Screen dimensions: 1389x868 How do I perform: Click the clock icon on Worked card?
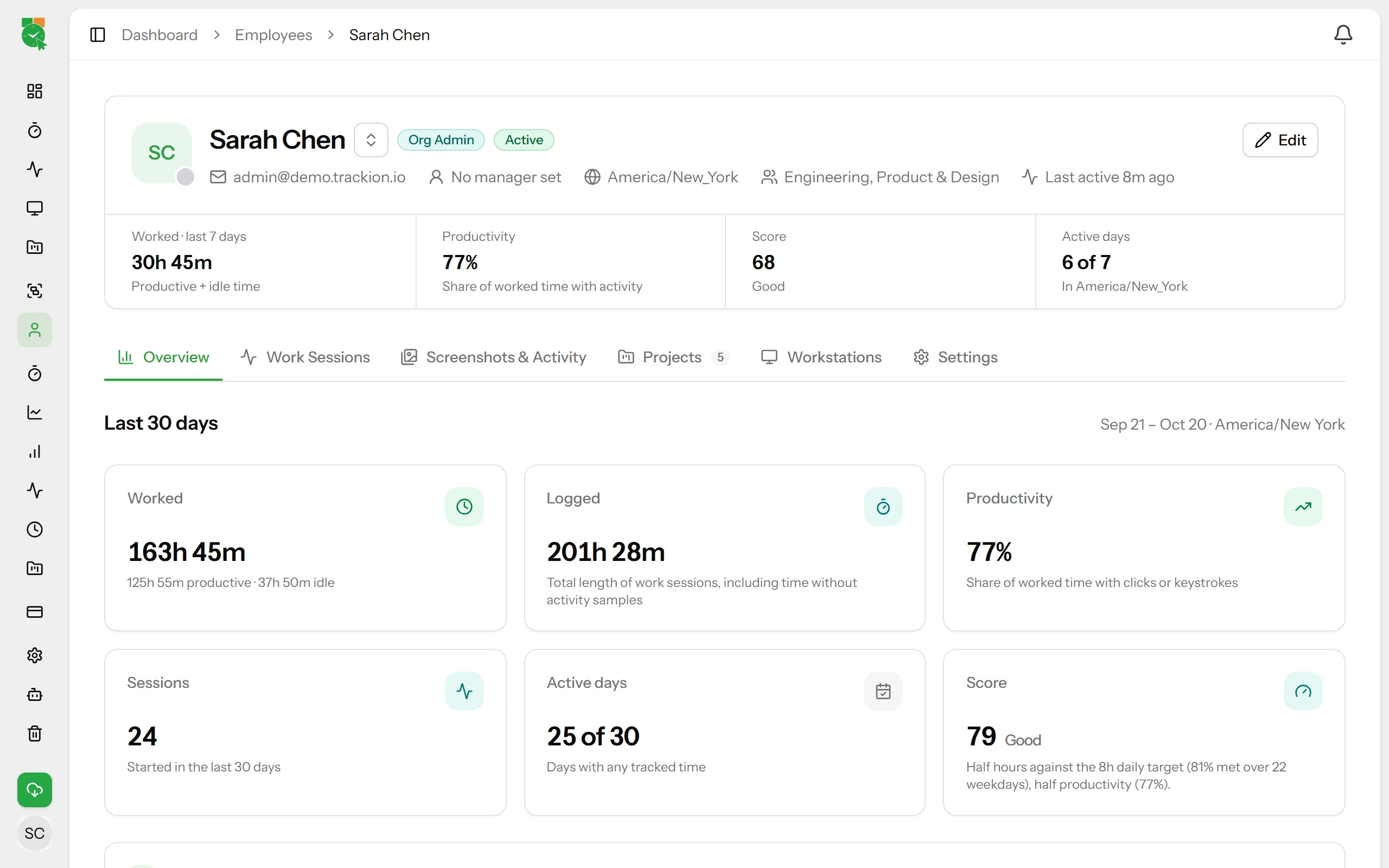pyautogui.click(x=464, y=506)
